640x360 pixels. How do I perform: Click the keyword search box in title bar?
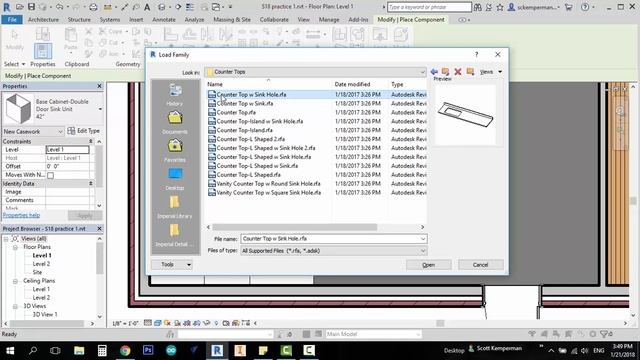click(429, 7)
